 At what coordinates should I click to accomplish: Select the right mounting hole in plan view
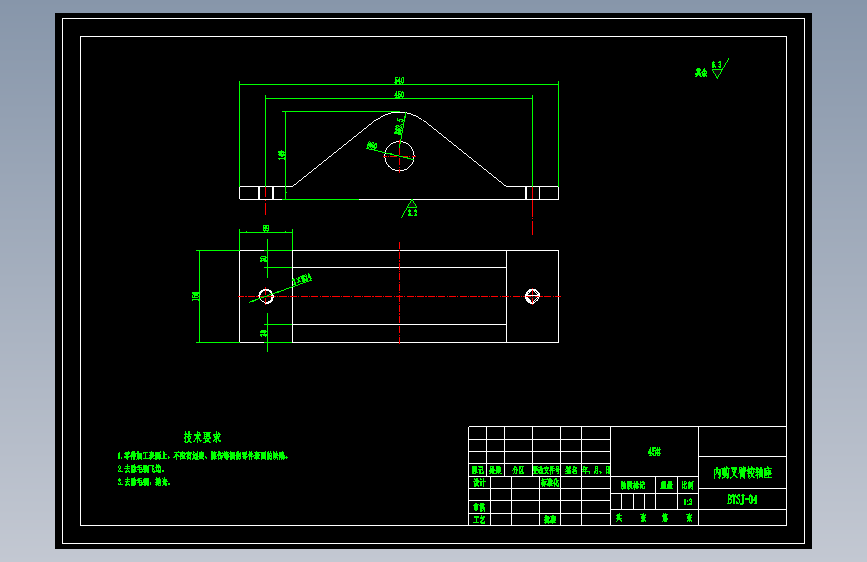[x=532, y=296]
